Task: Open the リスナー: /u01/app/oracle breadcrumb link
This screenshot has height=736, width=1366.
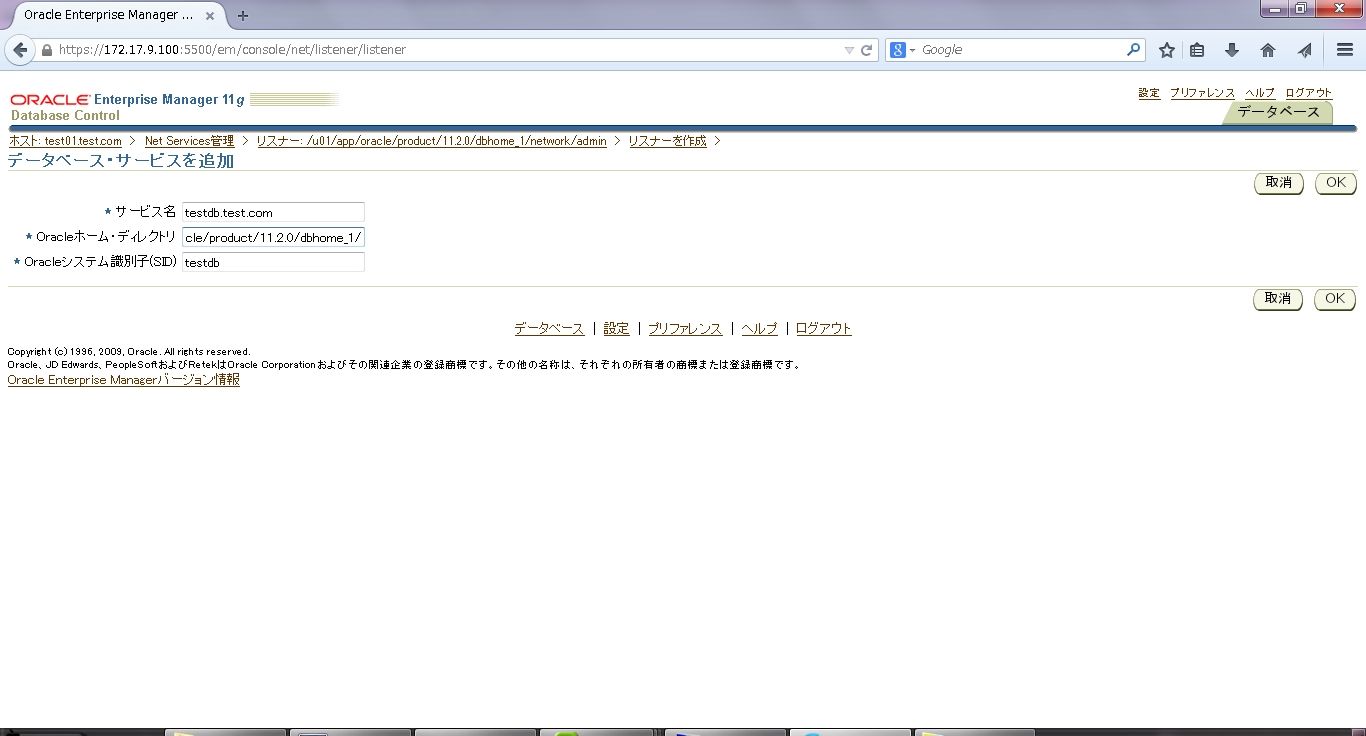Action: [431, 141]
